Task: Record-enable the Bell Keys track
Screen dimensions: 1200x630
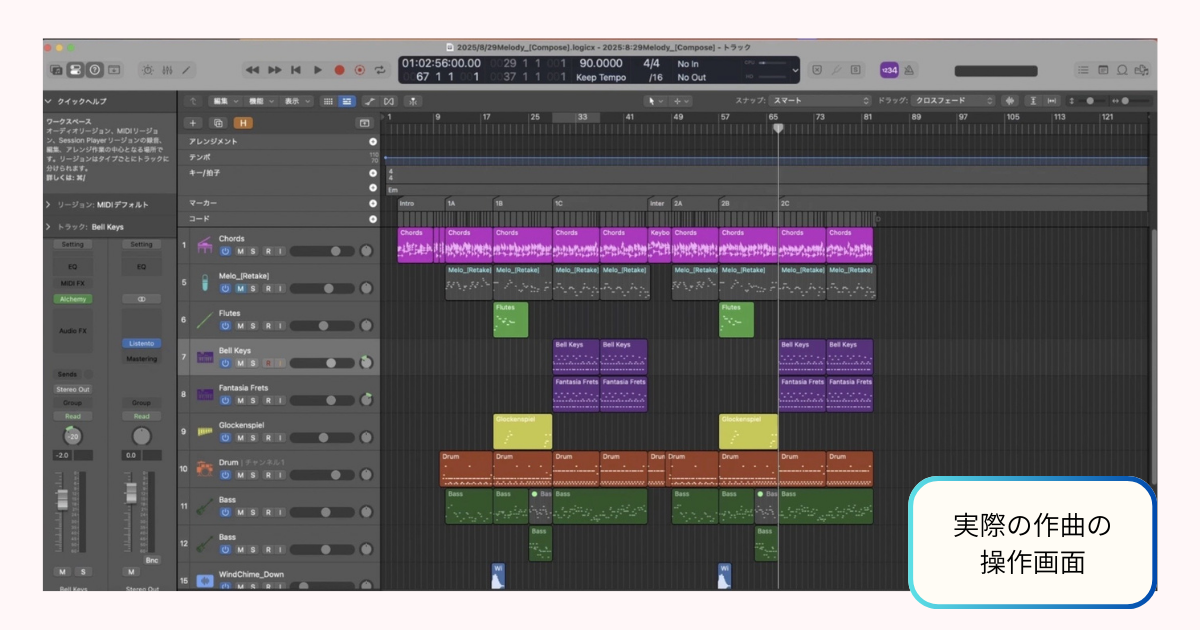Action: 267,363
